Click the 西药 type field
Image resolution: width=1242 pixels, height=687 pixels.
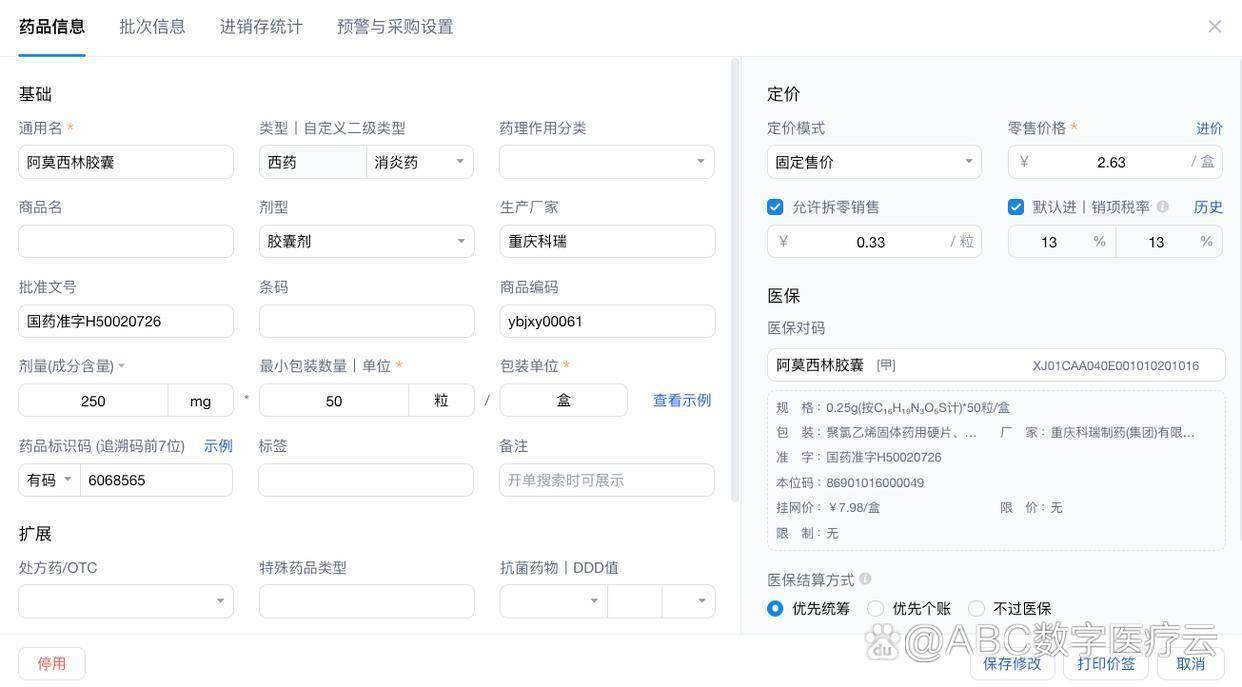pos(313,162)
